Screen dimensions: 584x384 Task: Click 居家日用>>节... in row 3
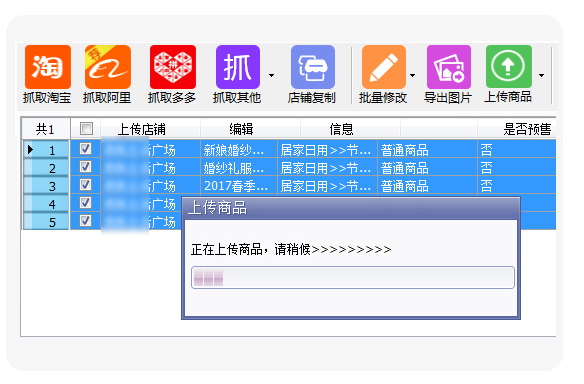coord(327,185)
